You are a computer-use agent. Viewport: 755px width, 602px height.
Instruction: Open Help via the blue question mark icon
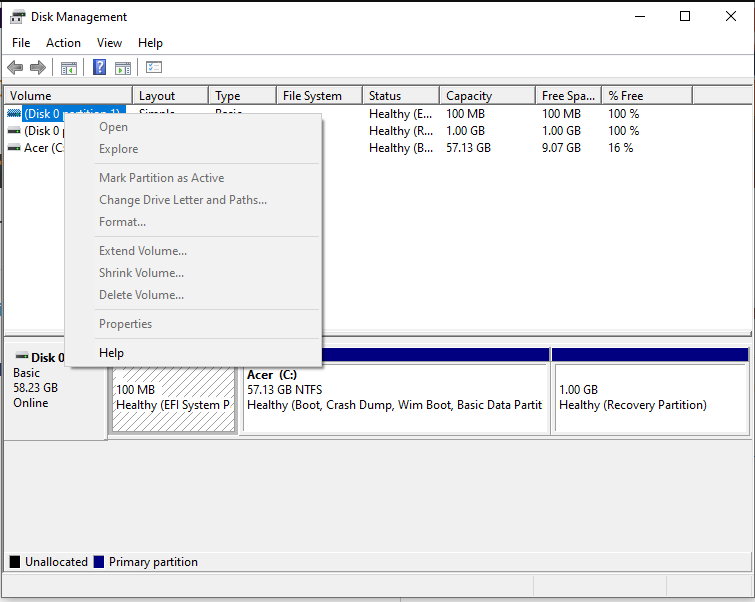[100, 68]
